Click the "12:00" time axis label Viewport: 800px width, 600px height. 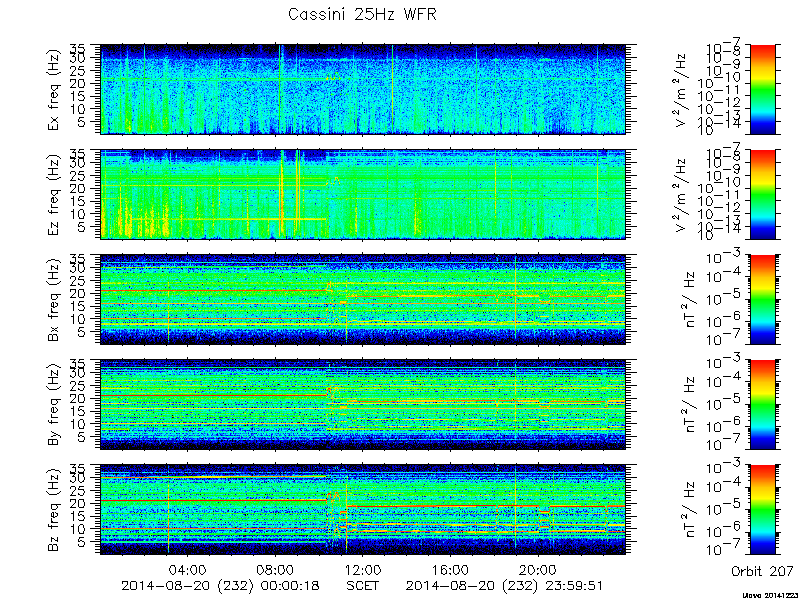click(x=363, y=570)
